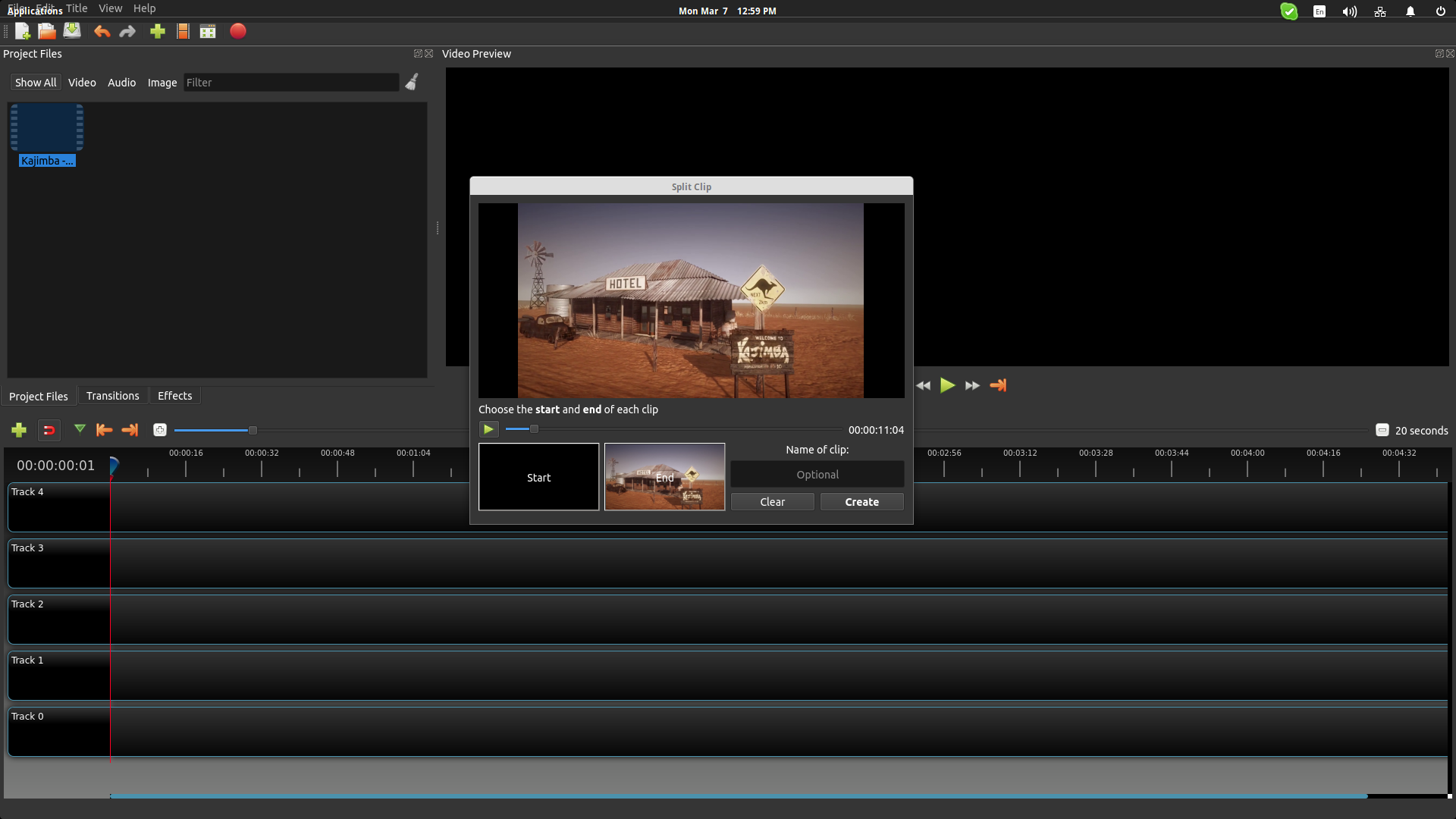1456x819 pixels.
Task: Toggle the snapping magnet icon
Action: click(49, 430)
